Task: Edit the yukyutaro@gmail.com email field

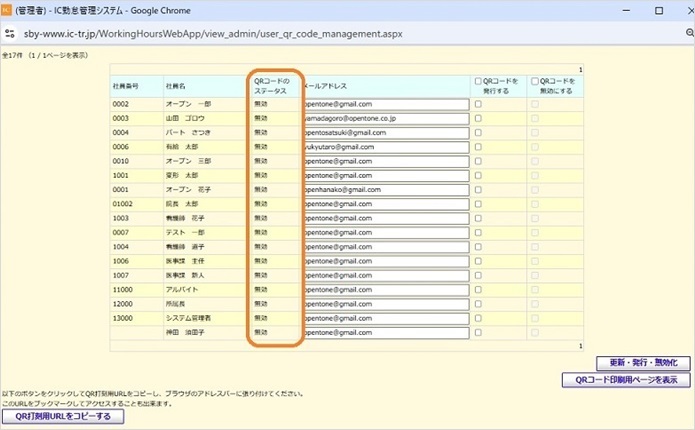Action: pos(386,147)
